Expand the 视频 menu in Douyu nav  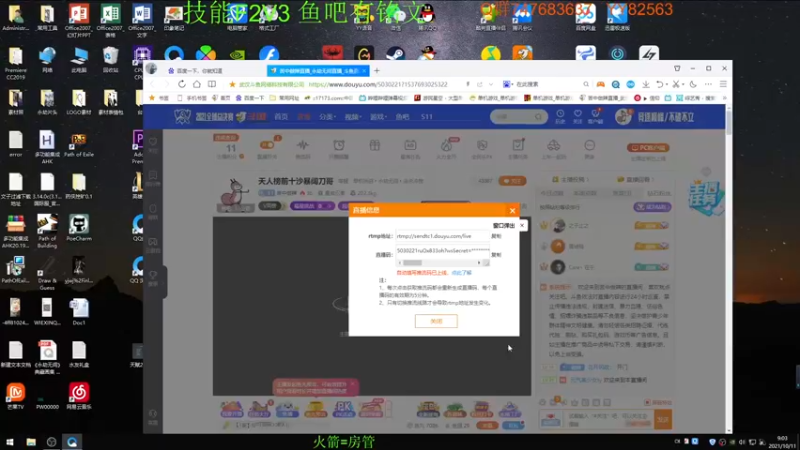click(x=353, y=117)
